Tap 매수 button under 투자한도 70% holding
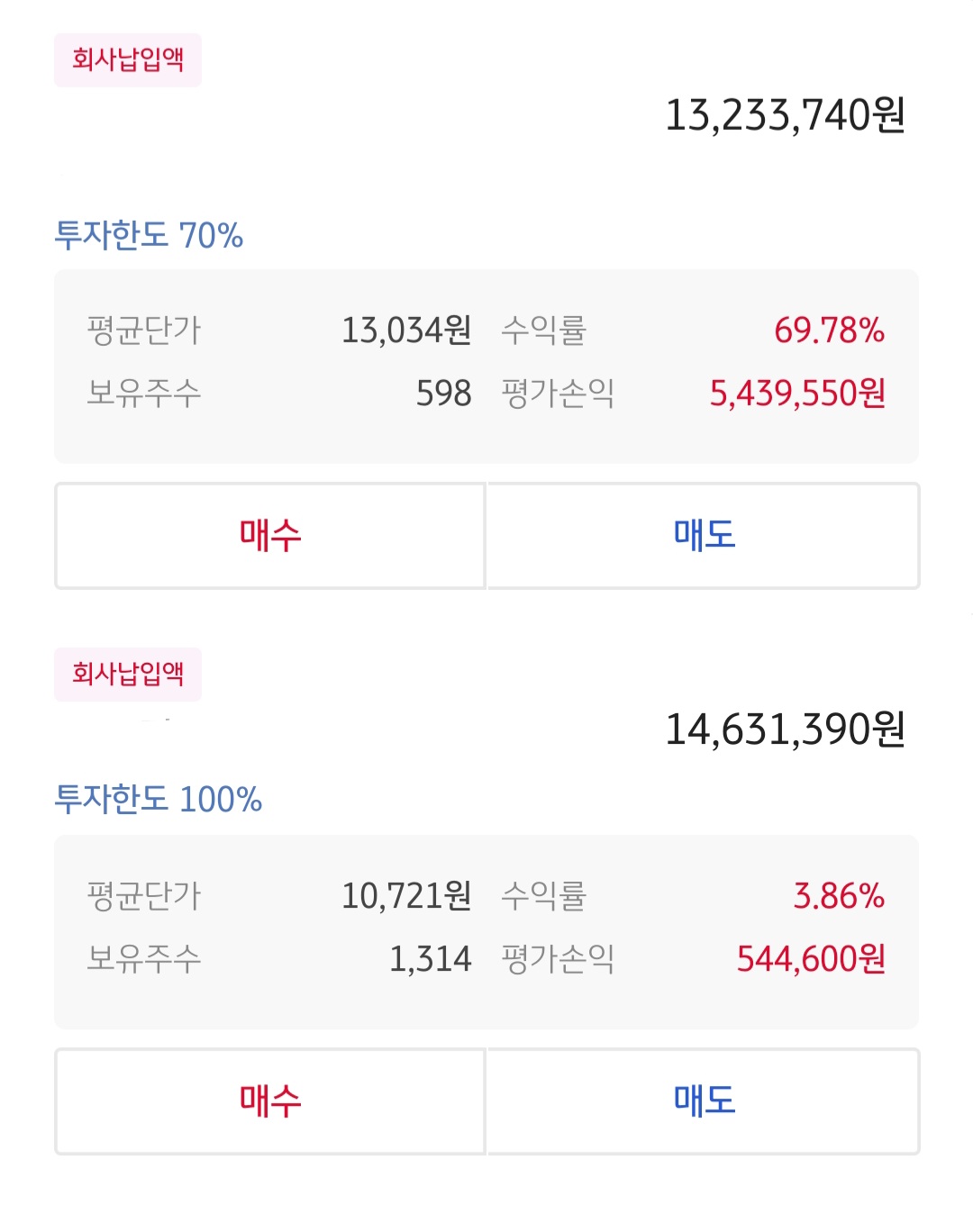The image size is (973, 1232). 270,536
